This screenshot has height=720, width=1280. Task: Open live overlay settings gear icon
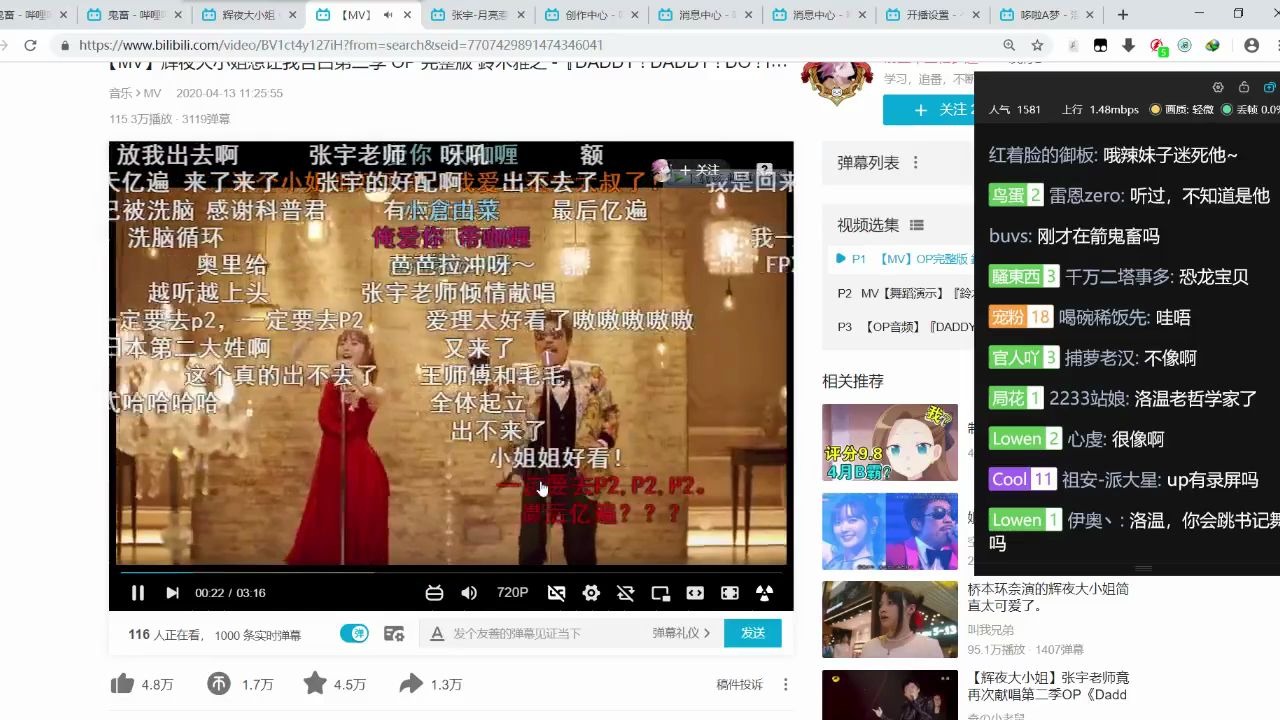[1218, 87]
